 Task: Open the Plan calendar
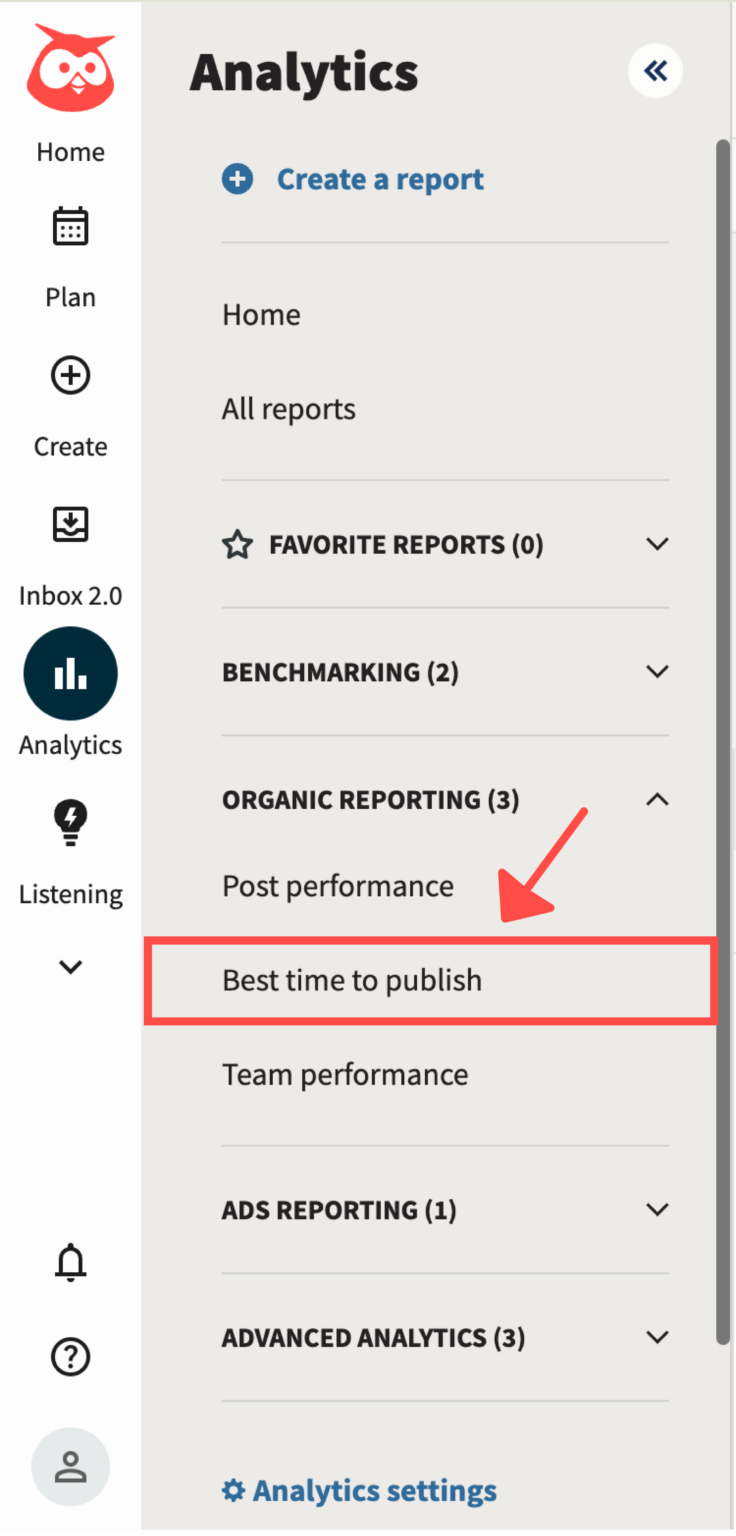[70, 225]
